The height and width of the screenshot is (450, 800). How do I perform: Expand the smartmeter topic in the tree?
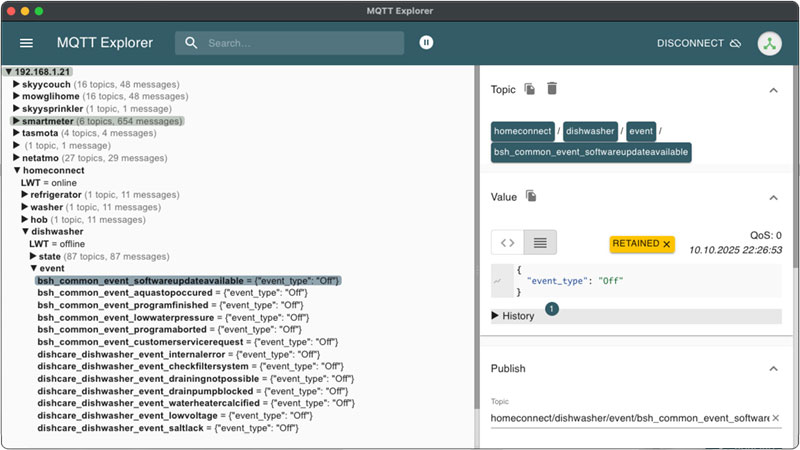(x=16, y=121)
